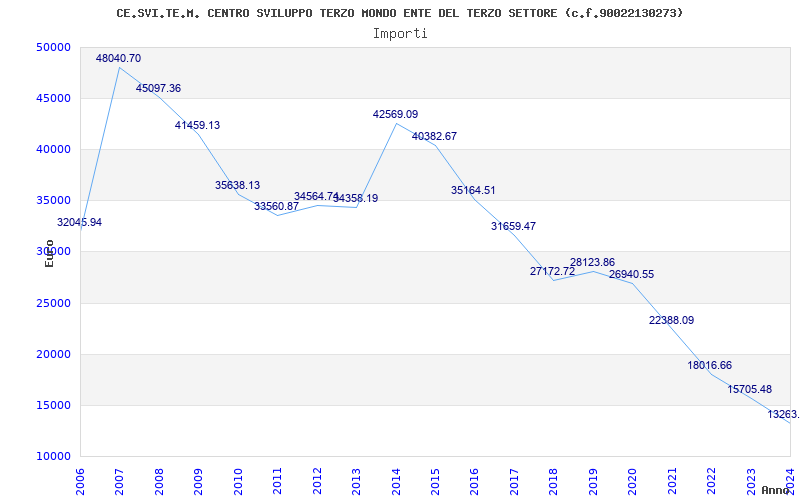Click the 28123.86 value label
800x500 pixels.
(592, 262)
